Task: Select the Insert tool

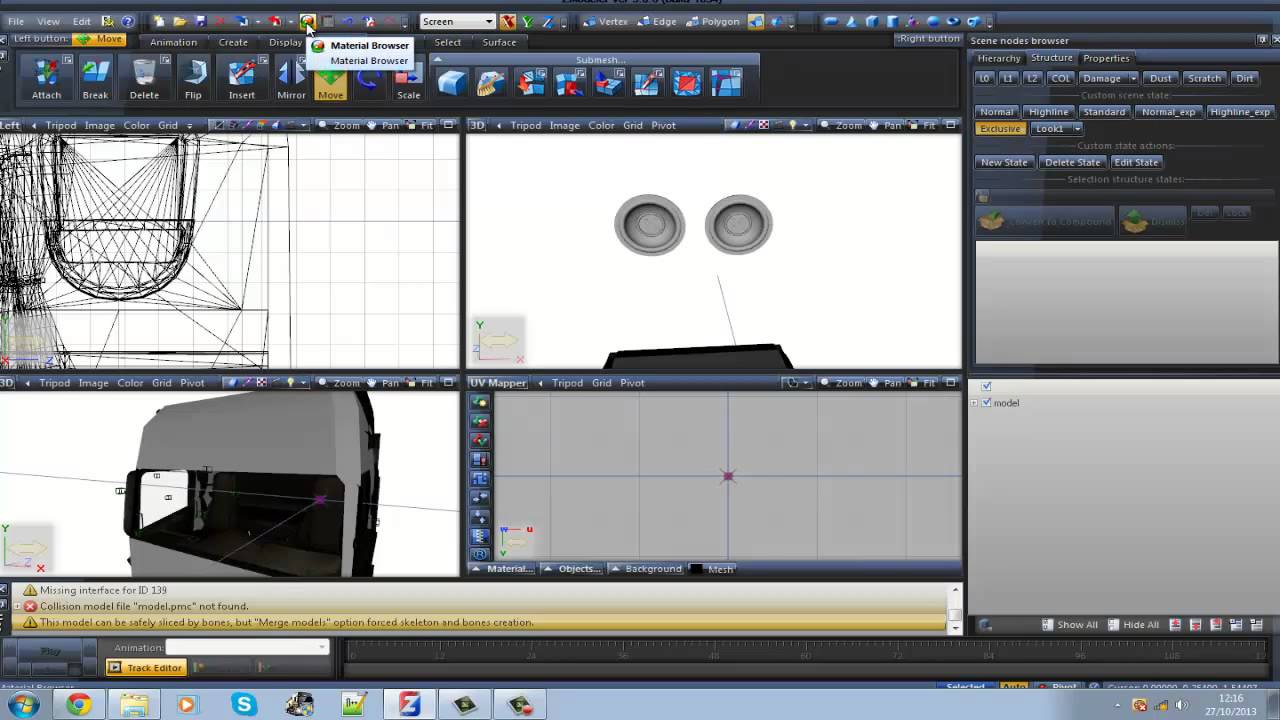Action: tap(241, 78)
